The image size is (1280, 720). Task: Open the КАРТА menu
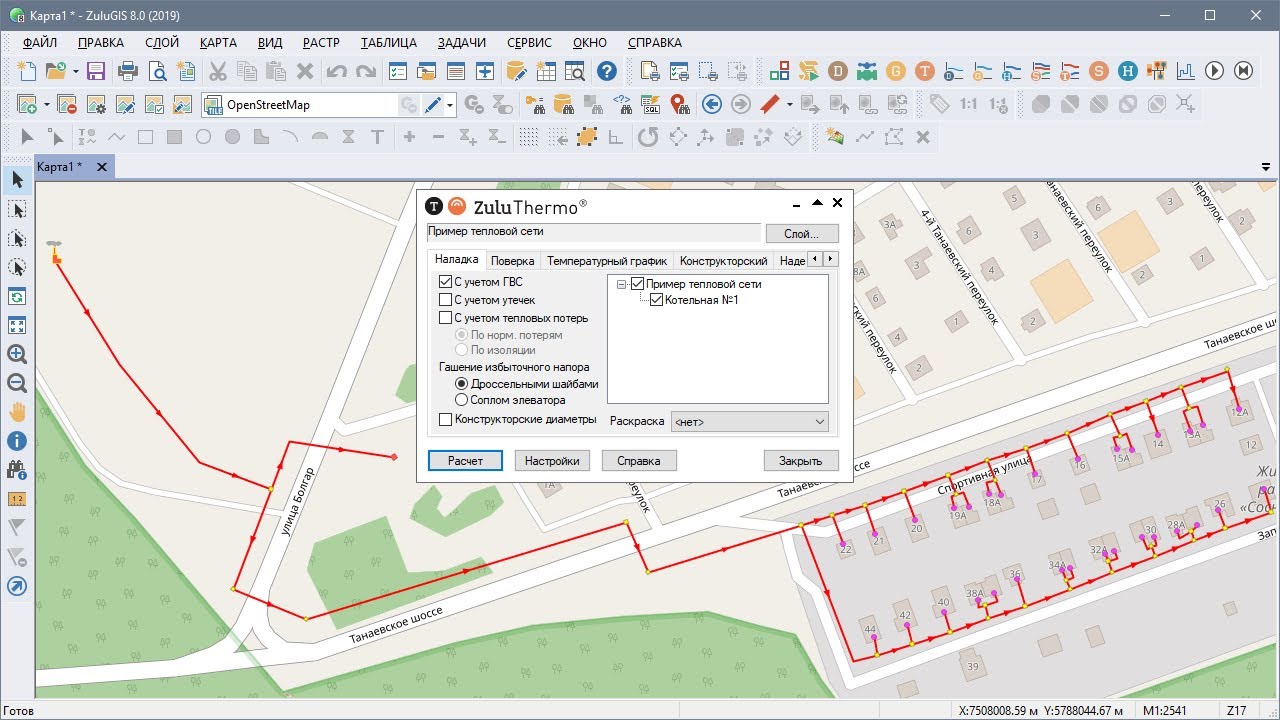coord(218,43)
